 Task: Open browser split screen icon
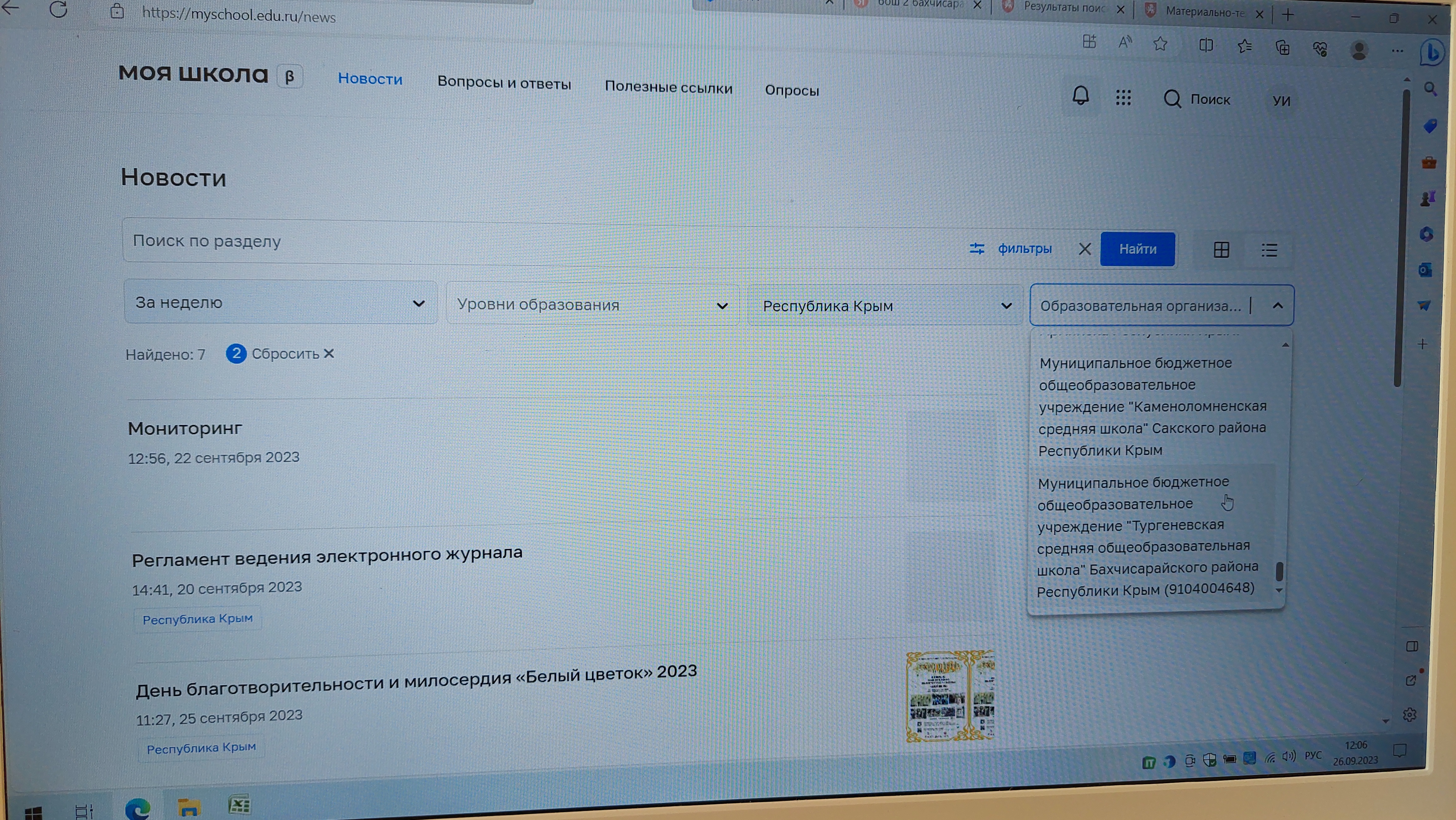click(x=1206, y=45)
